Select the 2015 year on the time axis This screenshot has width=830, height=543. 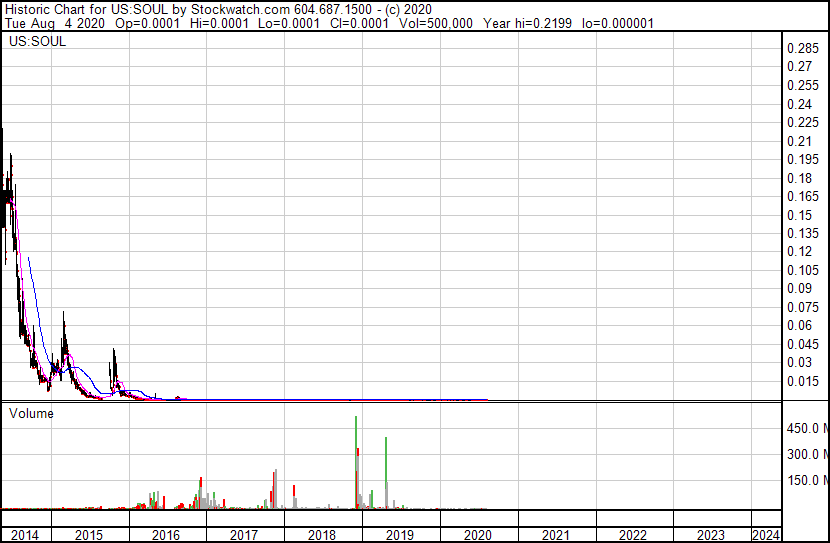(90, 535)
